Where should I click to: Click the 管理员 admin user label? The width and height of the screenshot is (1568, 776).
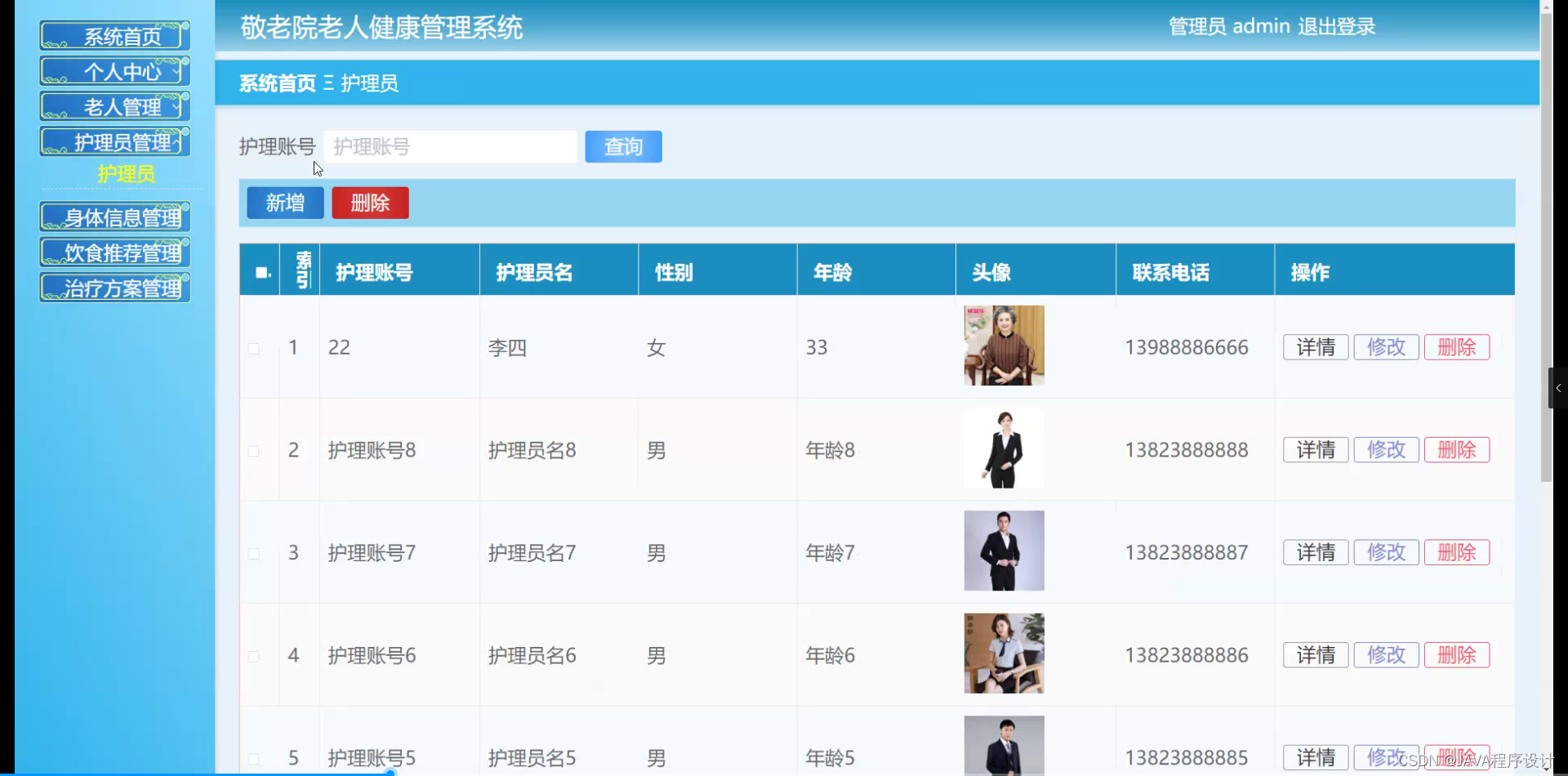(1229, 26)
